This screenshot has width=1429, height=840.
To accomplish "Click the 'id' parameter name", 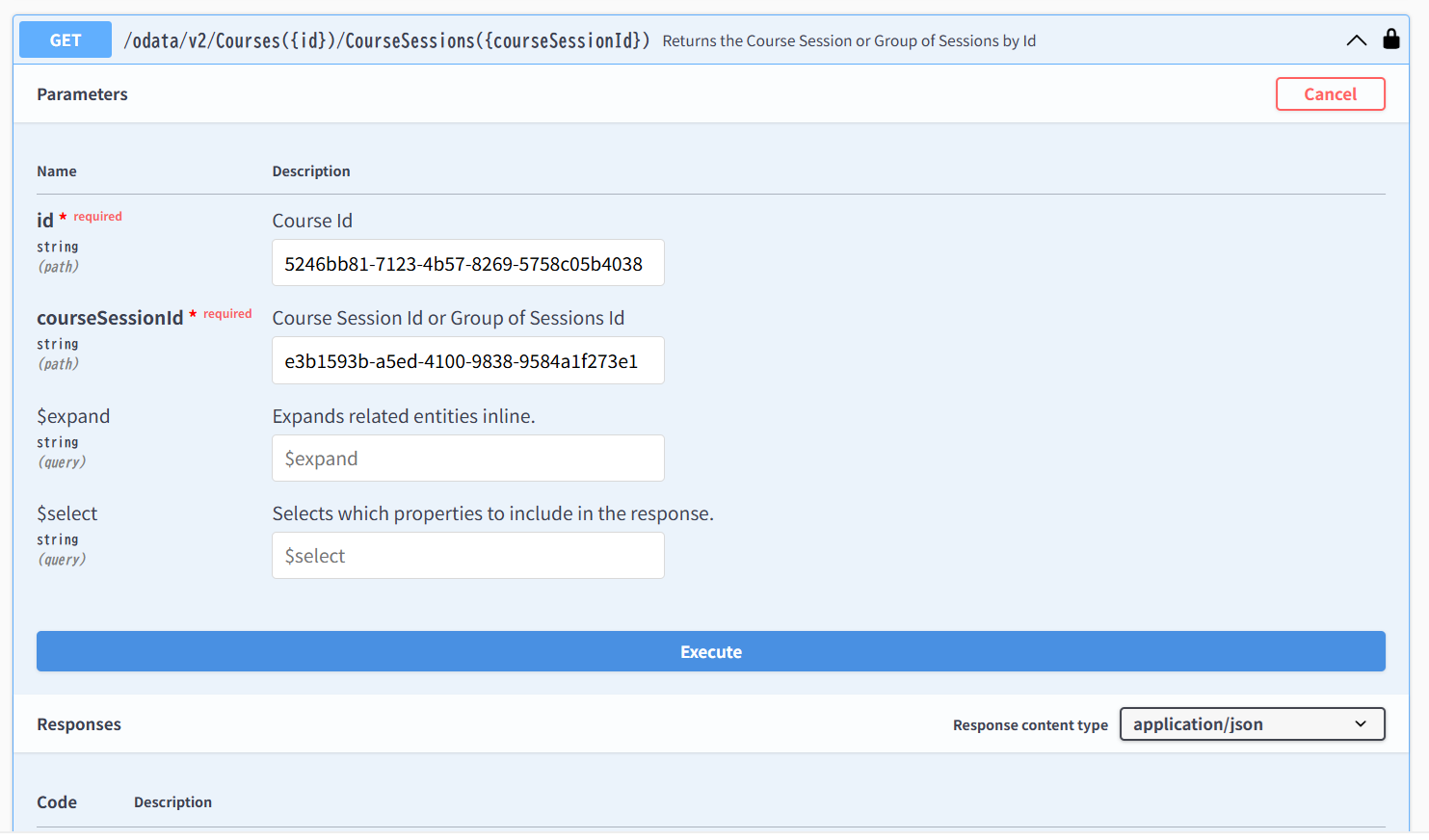I will pos(45,221).
